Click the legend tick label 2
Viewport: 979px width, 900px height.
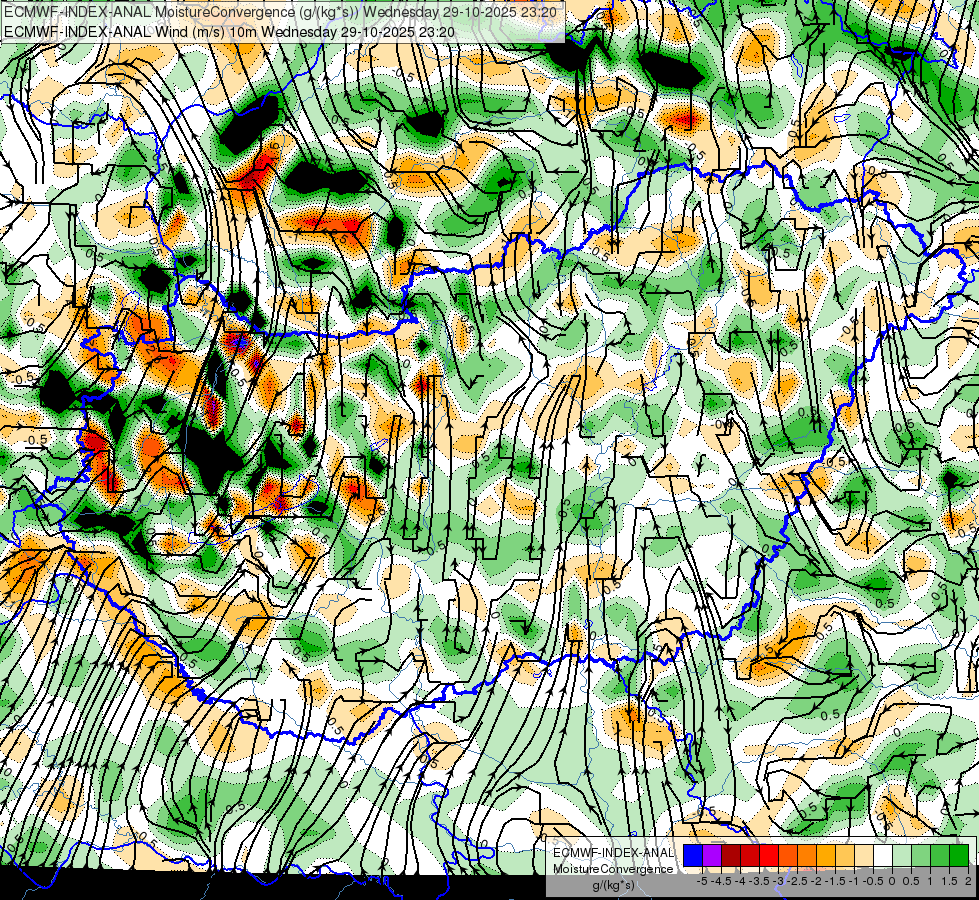[968, 881]
